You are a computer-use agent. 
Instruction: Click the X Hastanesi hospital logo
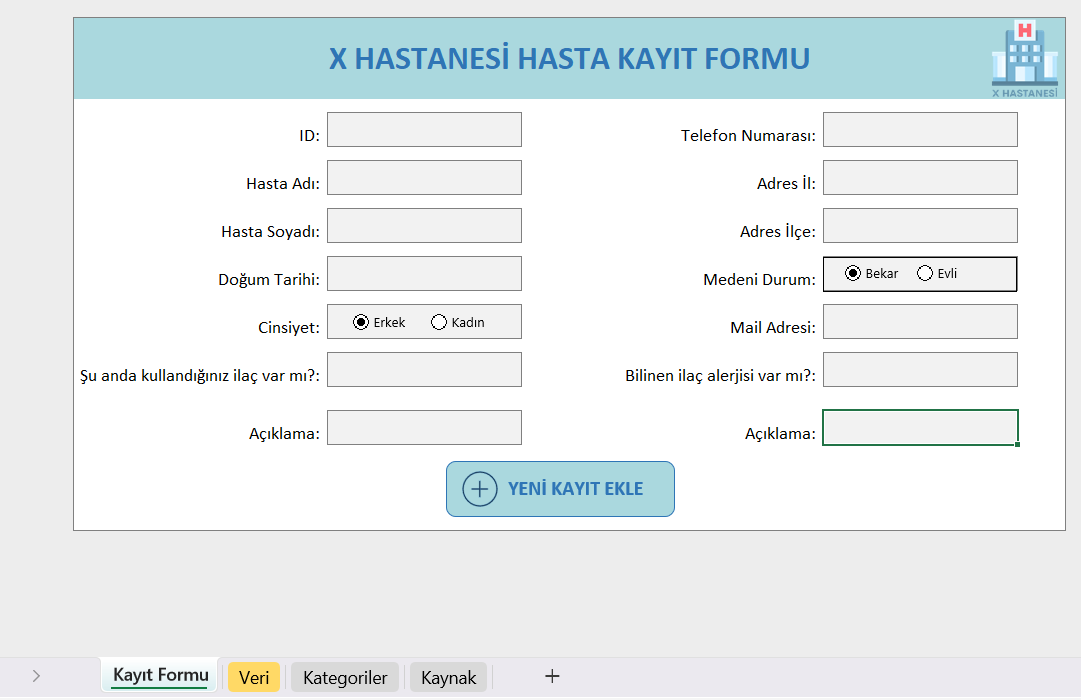(x=1024, y=59)
